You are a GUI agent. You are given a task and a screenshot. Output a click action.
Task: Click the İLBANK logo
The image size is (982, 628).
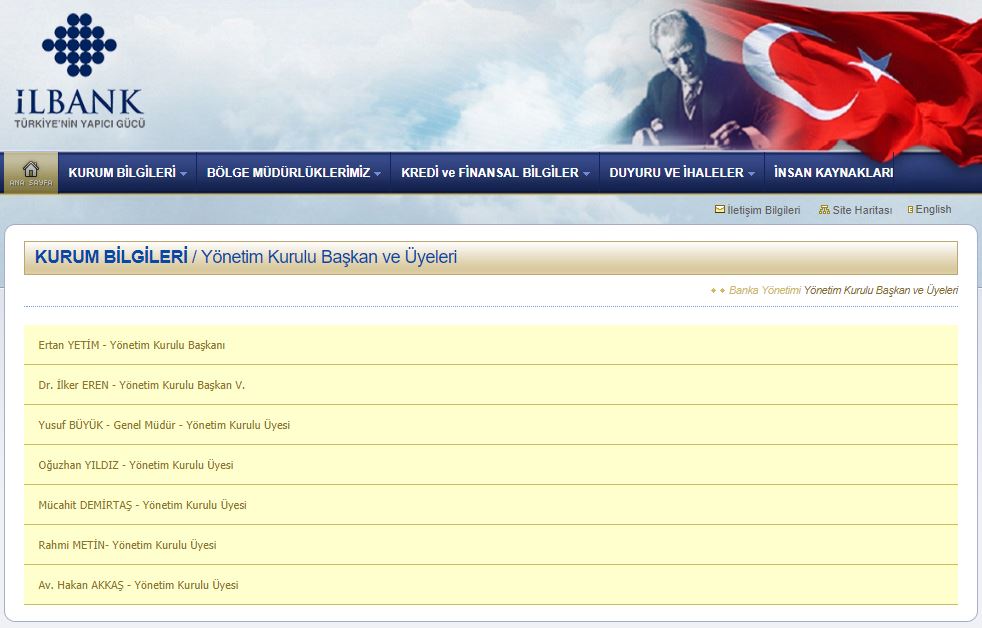point(79,72)
